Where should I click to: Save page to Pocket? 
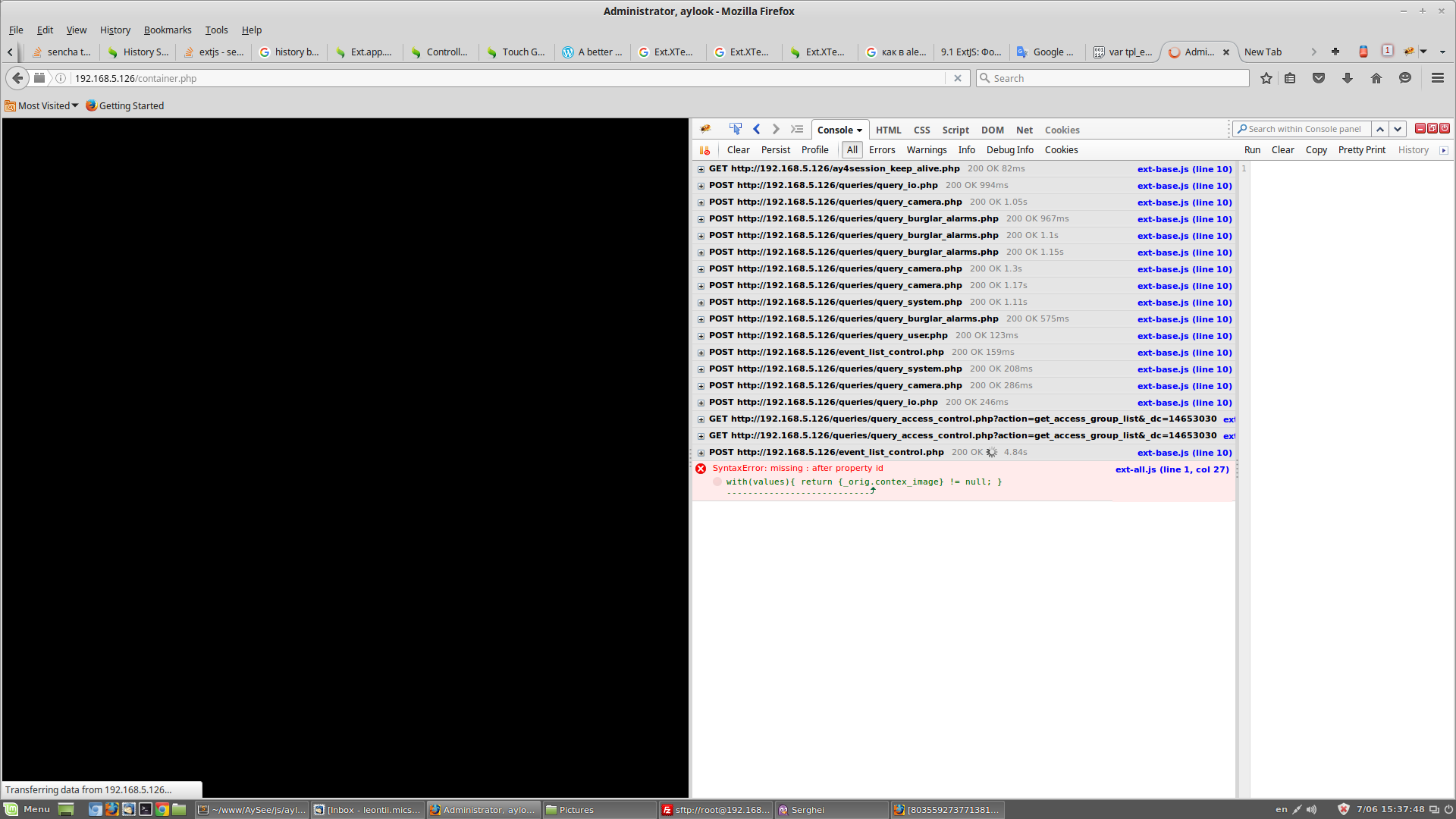tap(1319, 78)
